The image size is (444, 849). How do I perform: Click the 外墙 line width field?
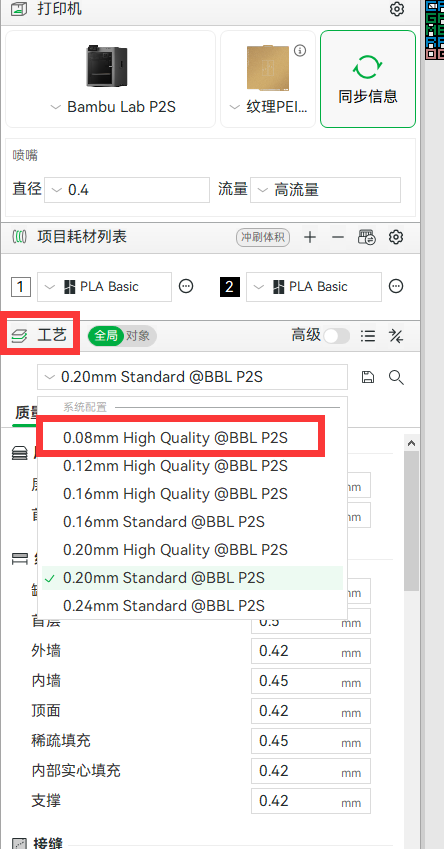pyautogui.click(x=311, y=651)
